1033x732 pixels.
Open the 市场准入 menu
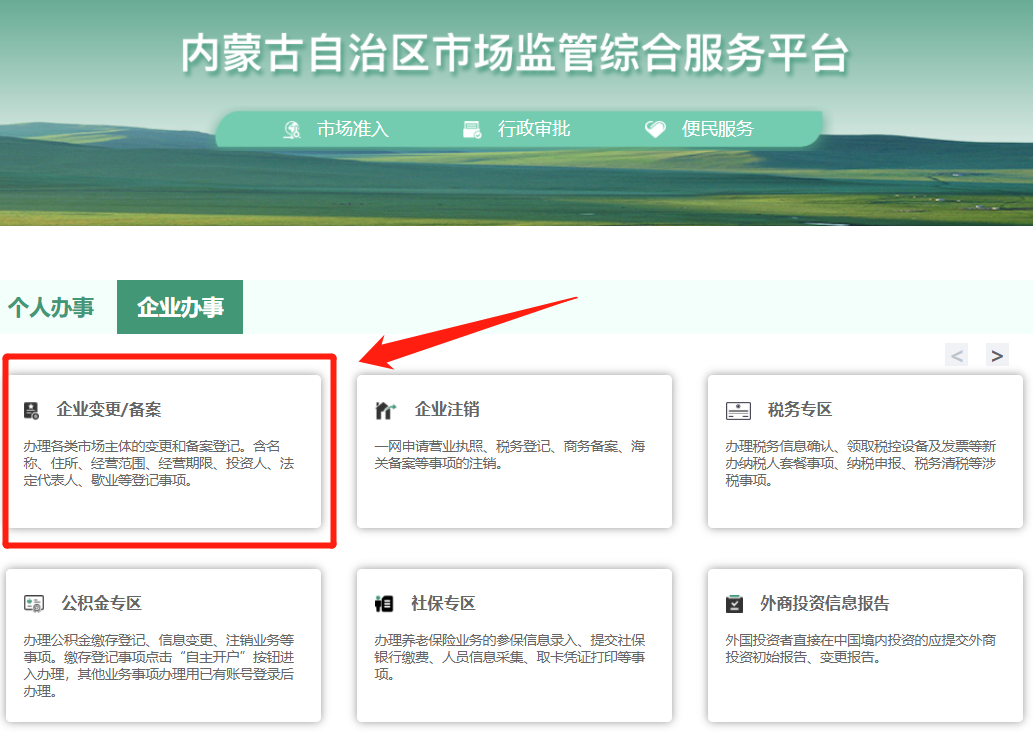(352, 129)
